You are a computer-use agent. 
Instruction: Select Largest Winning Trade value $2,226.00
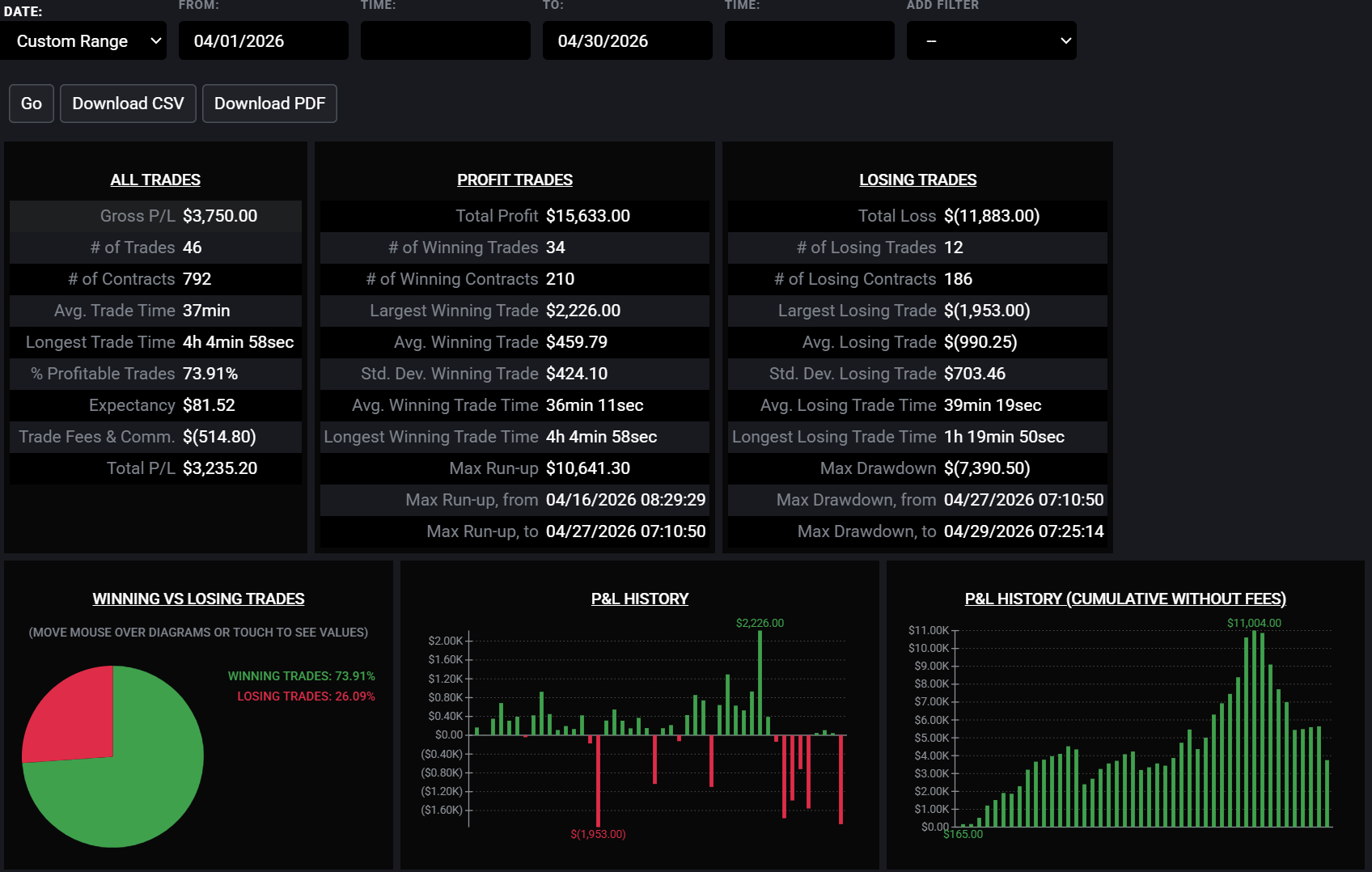(x=583, y=311)
